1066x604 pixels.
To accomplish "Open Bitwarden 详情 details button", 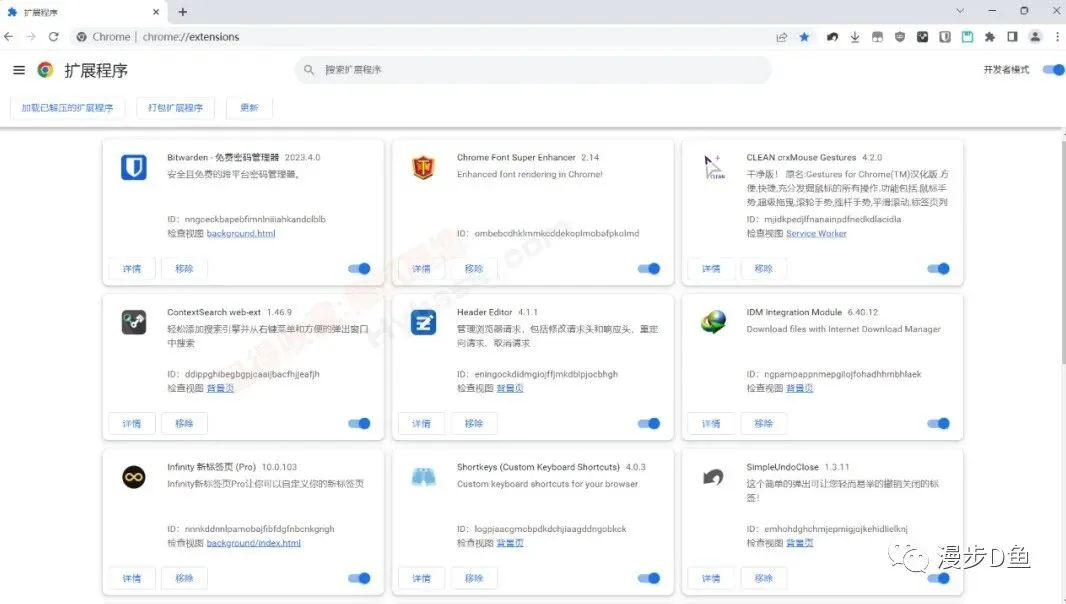I will [x=132, y=269].
